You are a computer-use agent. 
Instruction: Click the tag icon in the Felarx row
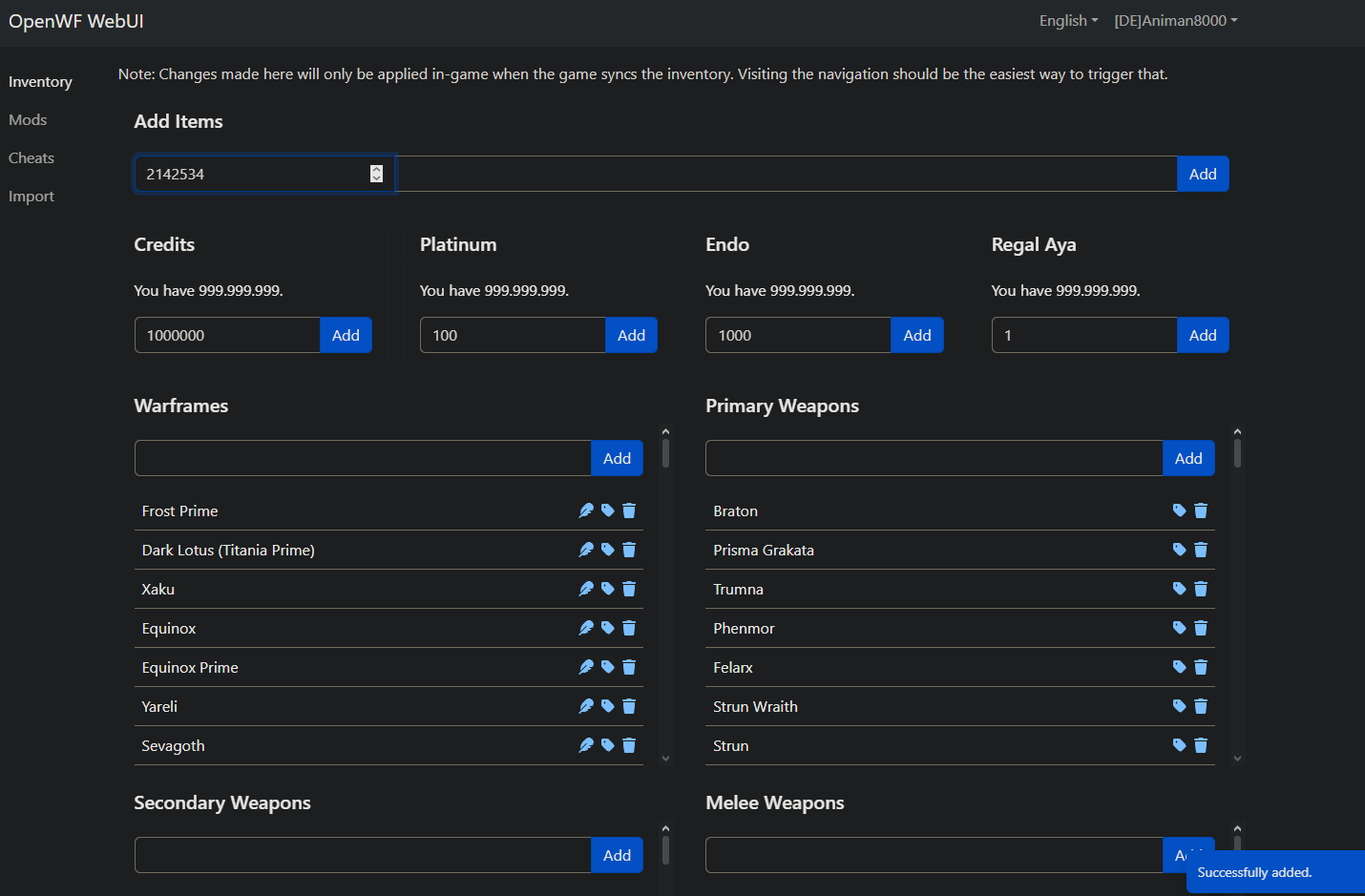pyautogui.click(x=1180, y=667)
